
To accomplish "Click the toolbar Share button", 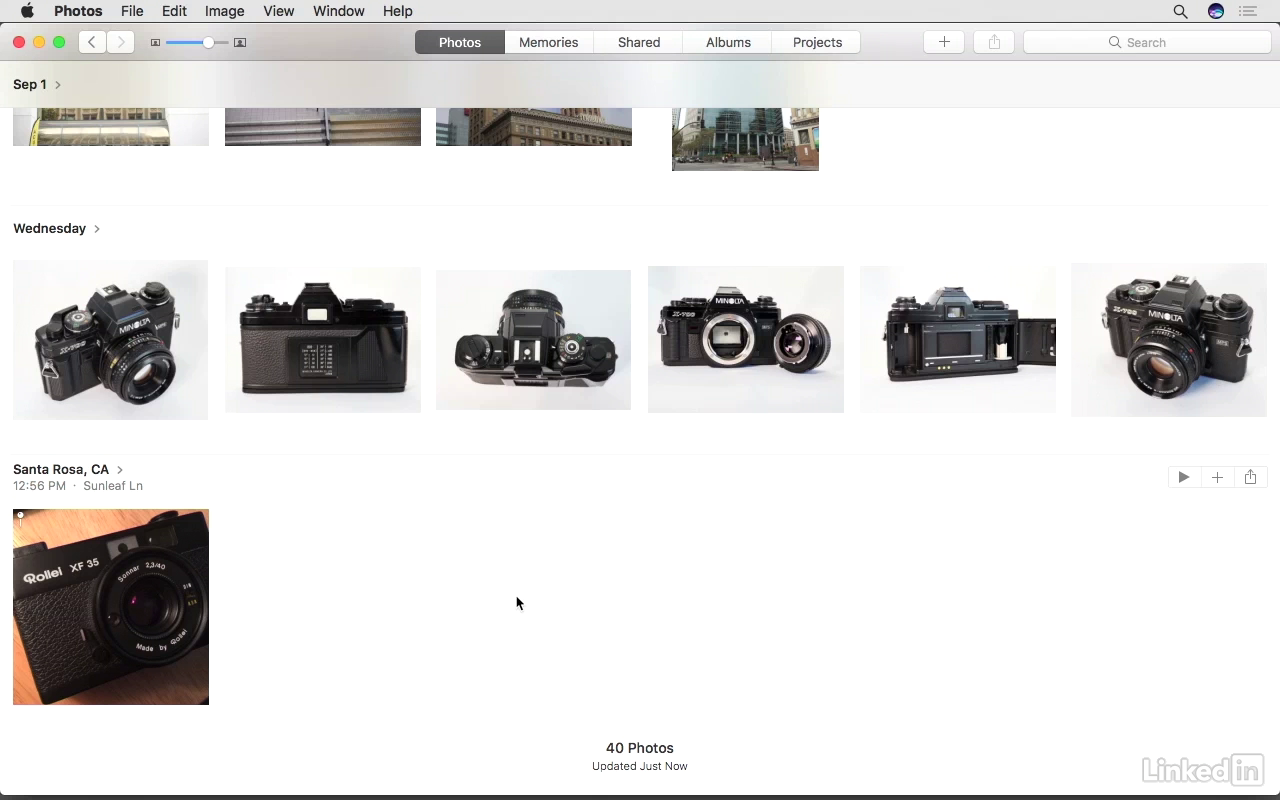I will [994, 42].
